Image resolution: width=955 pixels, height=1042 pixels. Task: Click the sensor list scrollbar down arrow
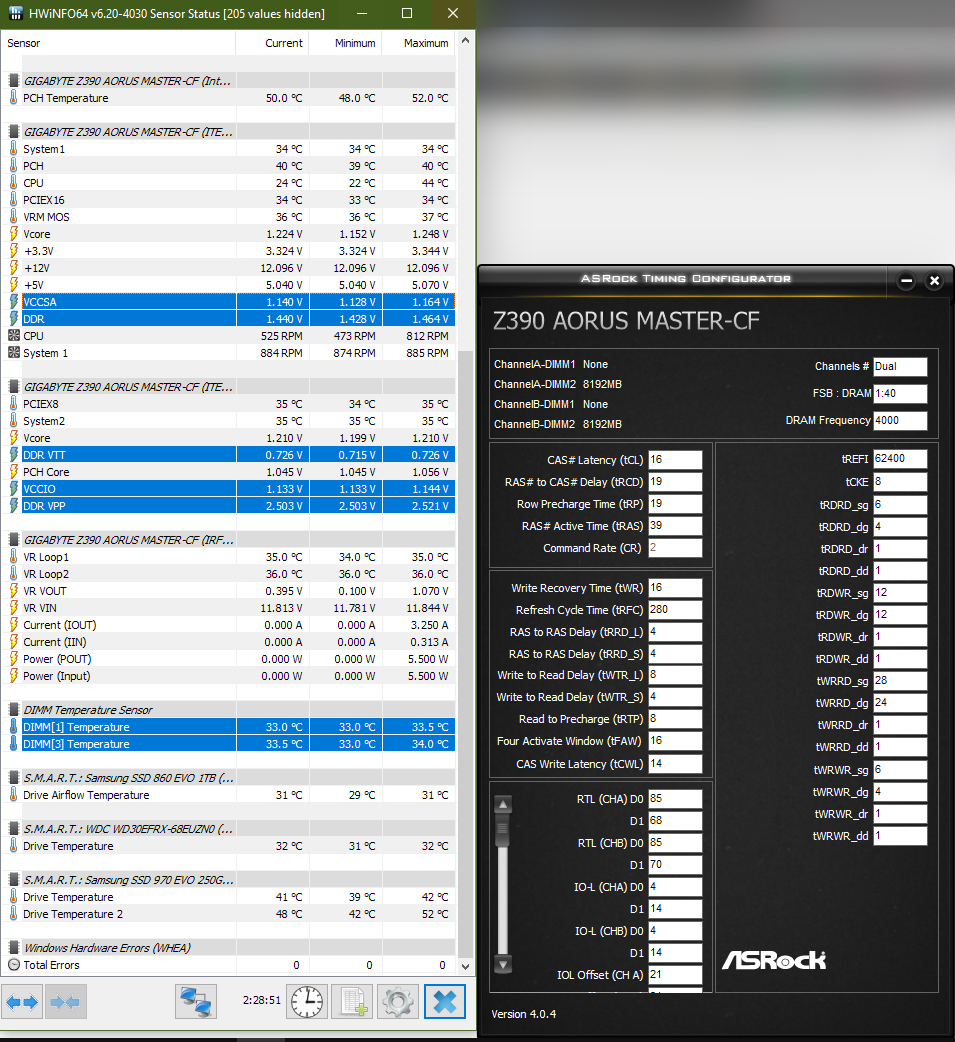[465, 966]
